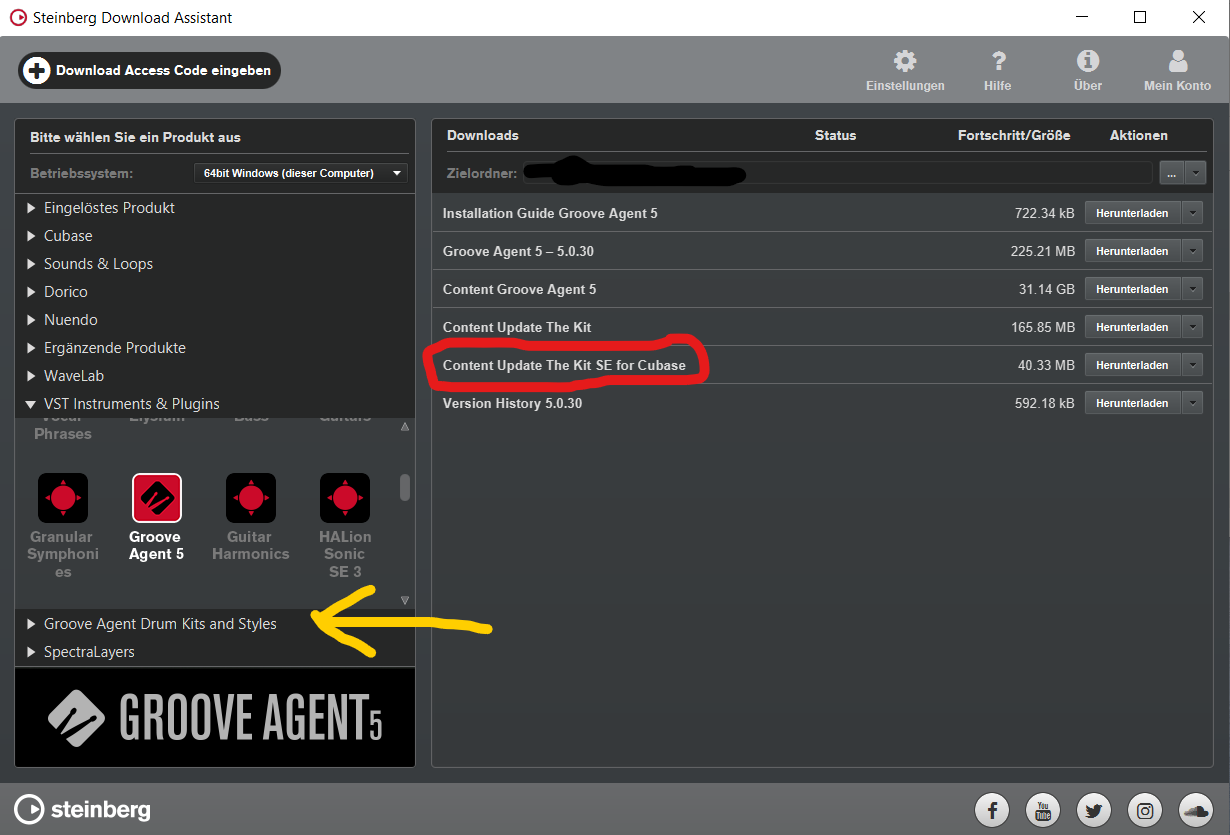The width and height of the screenshot is (1230, 835).
Task: Click the Zielordner path field
Action: pos(838,173)
